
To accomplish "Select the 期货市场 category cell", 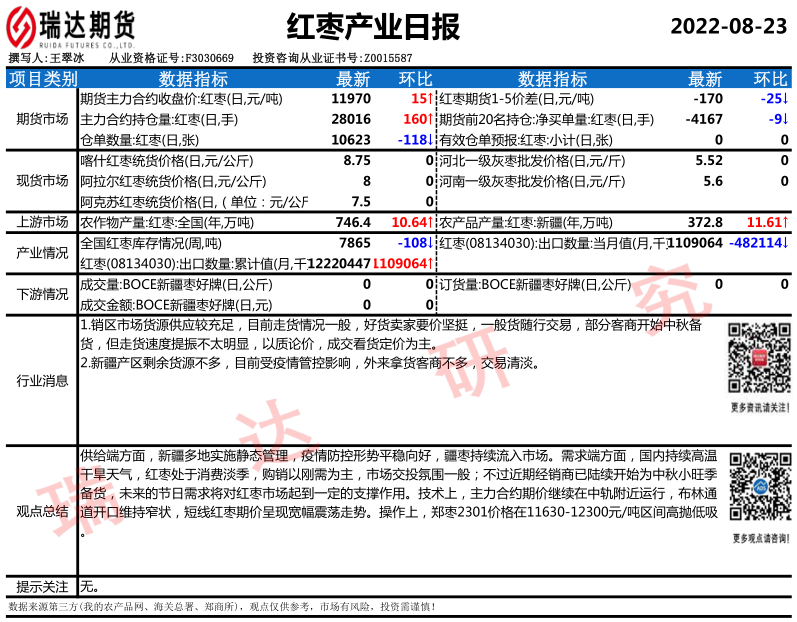I will point(42,119).
